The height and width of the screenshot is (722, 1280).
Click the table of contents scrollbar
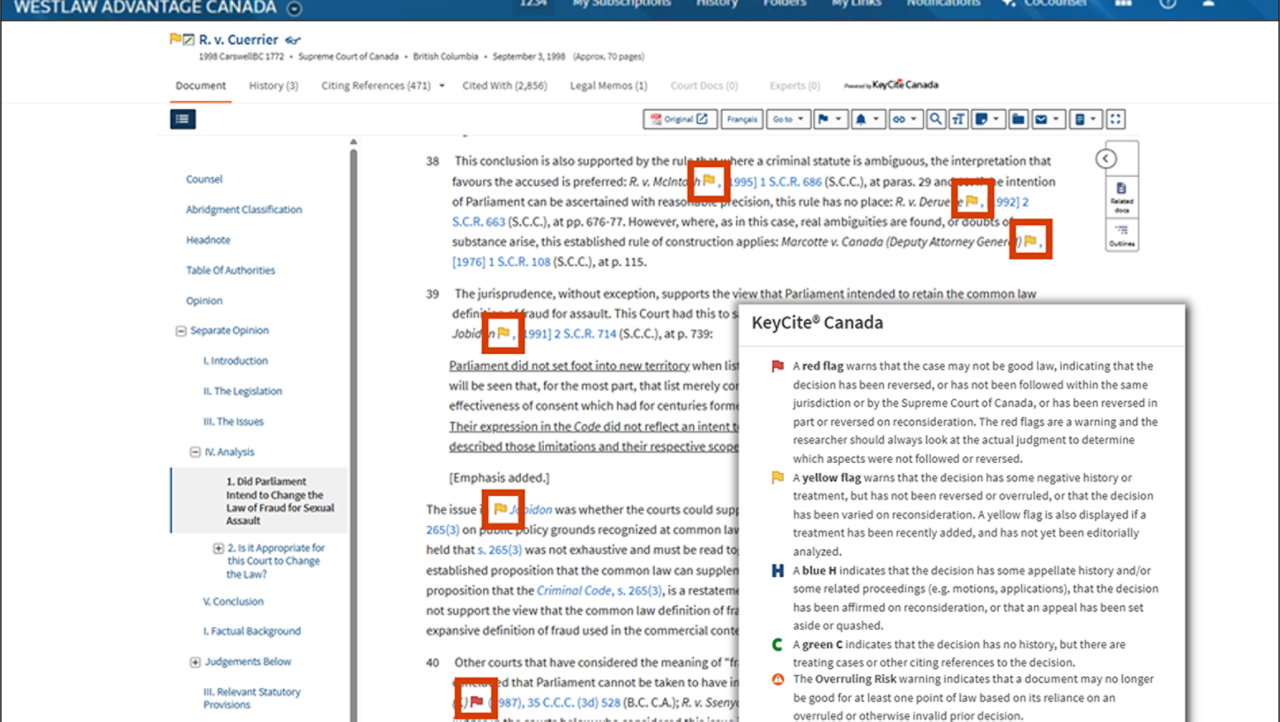pos(353,400)
